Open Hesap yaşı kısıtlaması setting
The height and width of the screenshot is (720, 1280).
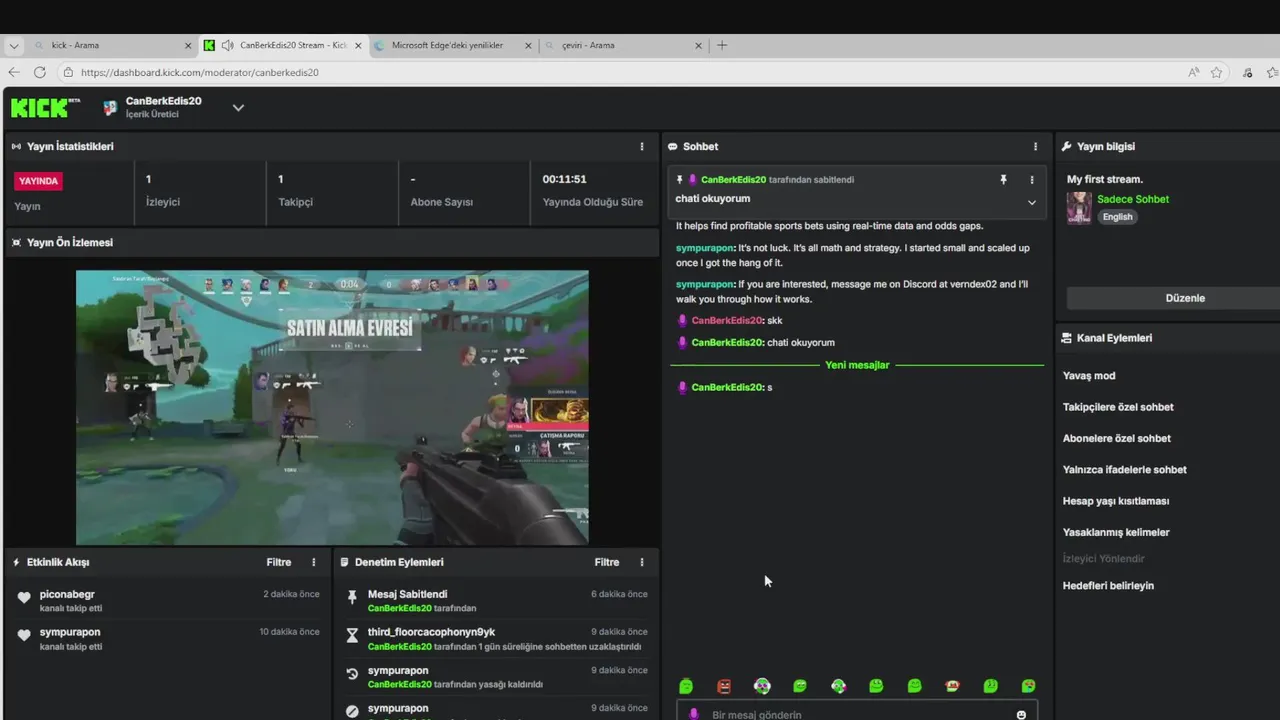[1116, 501]
